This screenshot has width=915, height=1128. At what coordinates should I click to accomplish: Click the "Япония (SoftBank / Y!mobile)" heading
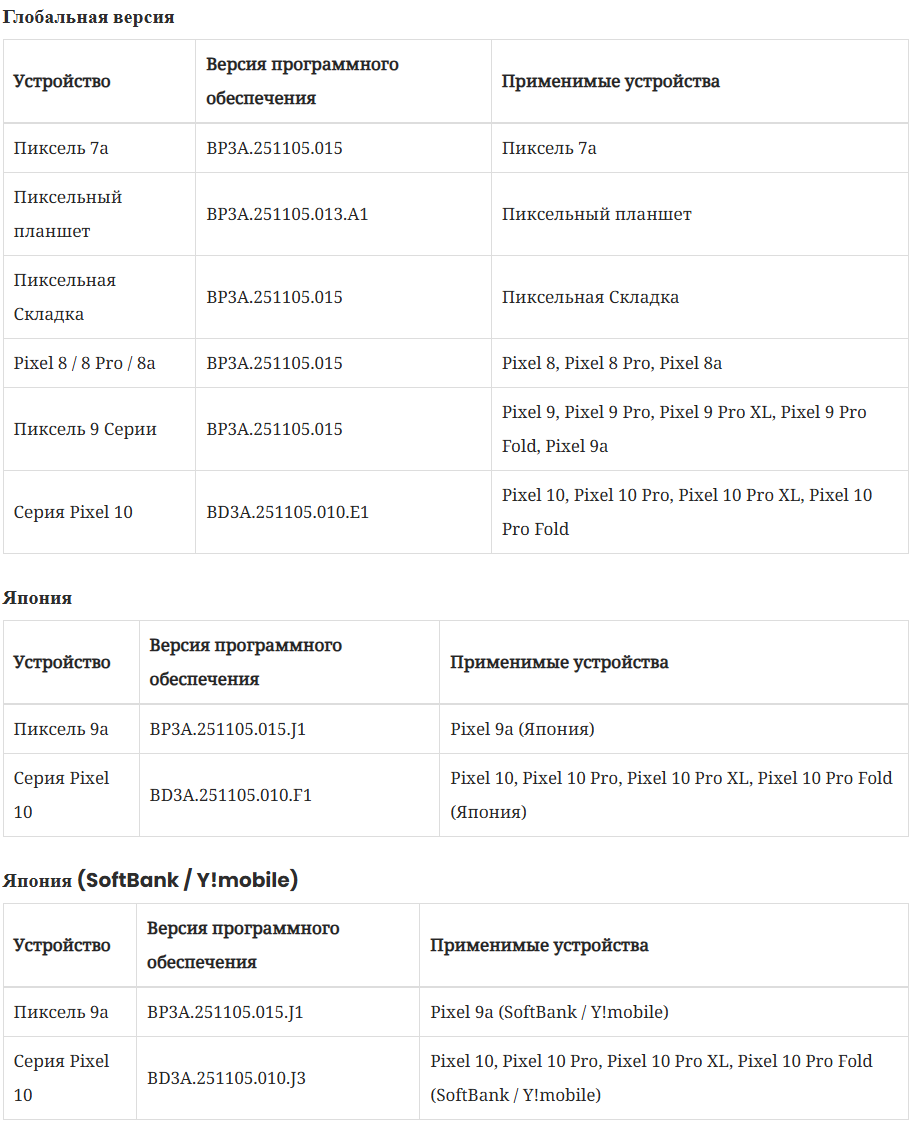tap(150, 880)
